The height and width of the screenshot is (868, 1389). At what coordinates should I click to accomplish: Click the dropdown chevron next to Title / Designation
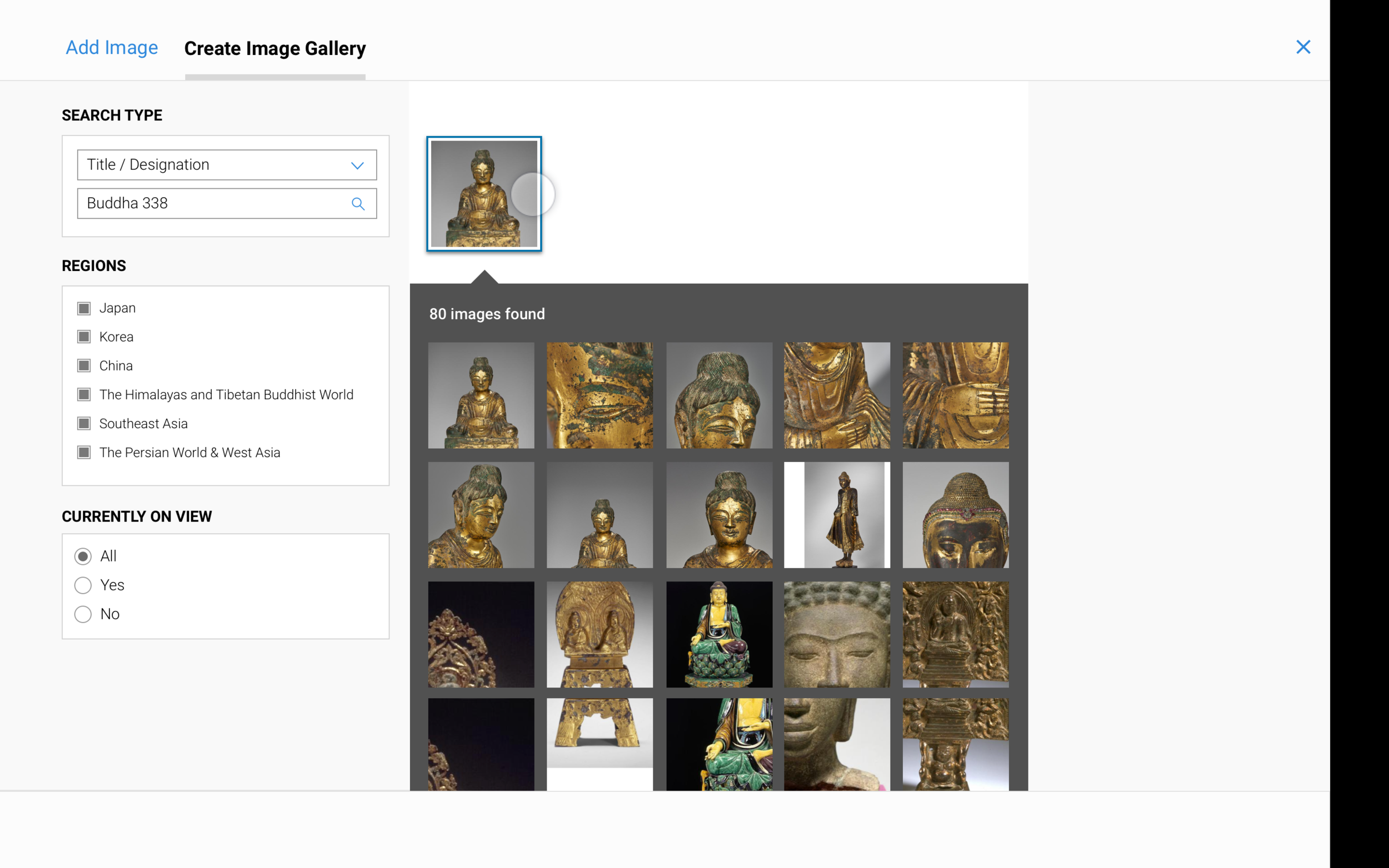(357, 165)
